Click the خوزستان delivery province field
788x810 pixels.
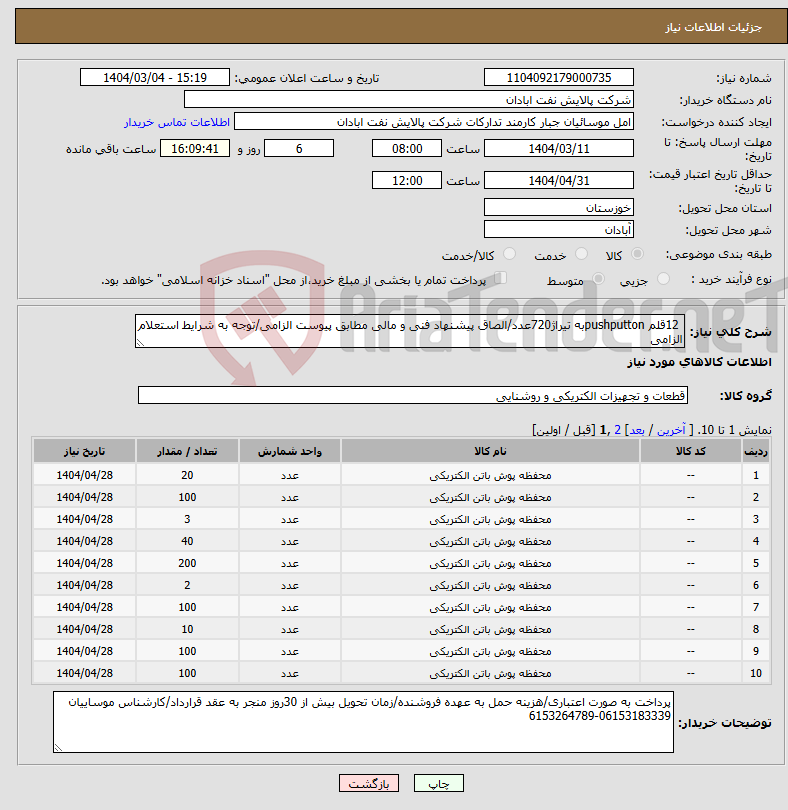click(x=559, y=208)
